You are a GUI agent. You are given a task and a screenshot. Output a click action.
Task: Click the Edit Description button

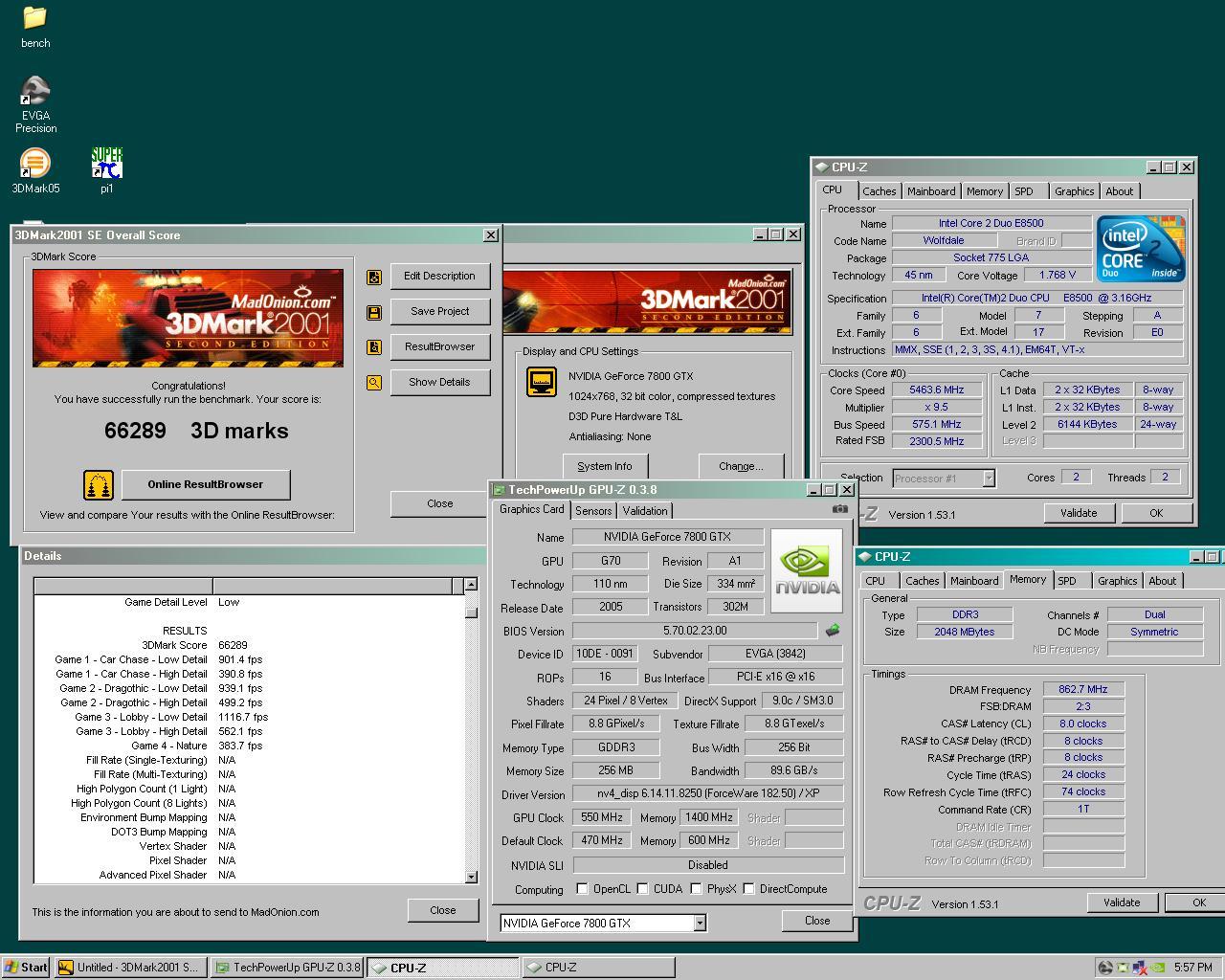coord(439,277)
